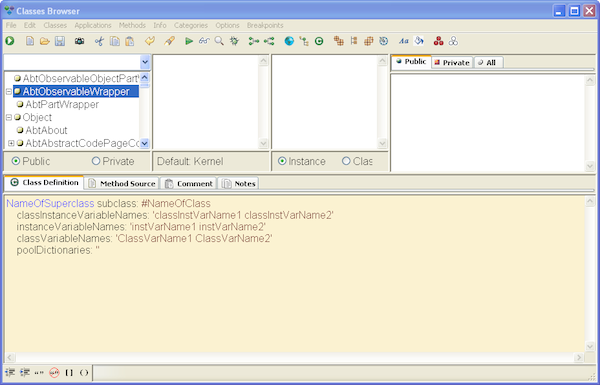This screenshot has height=385, width=600.
Task: Click the green circled C class icon
Action: coord(319,41)
